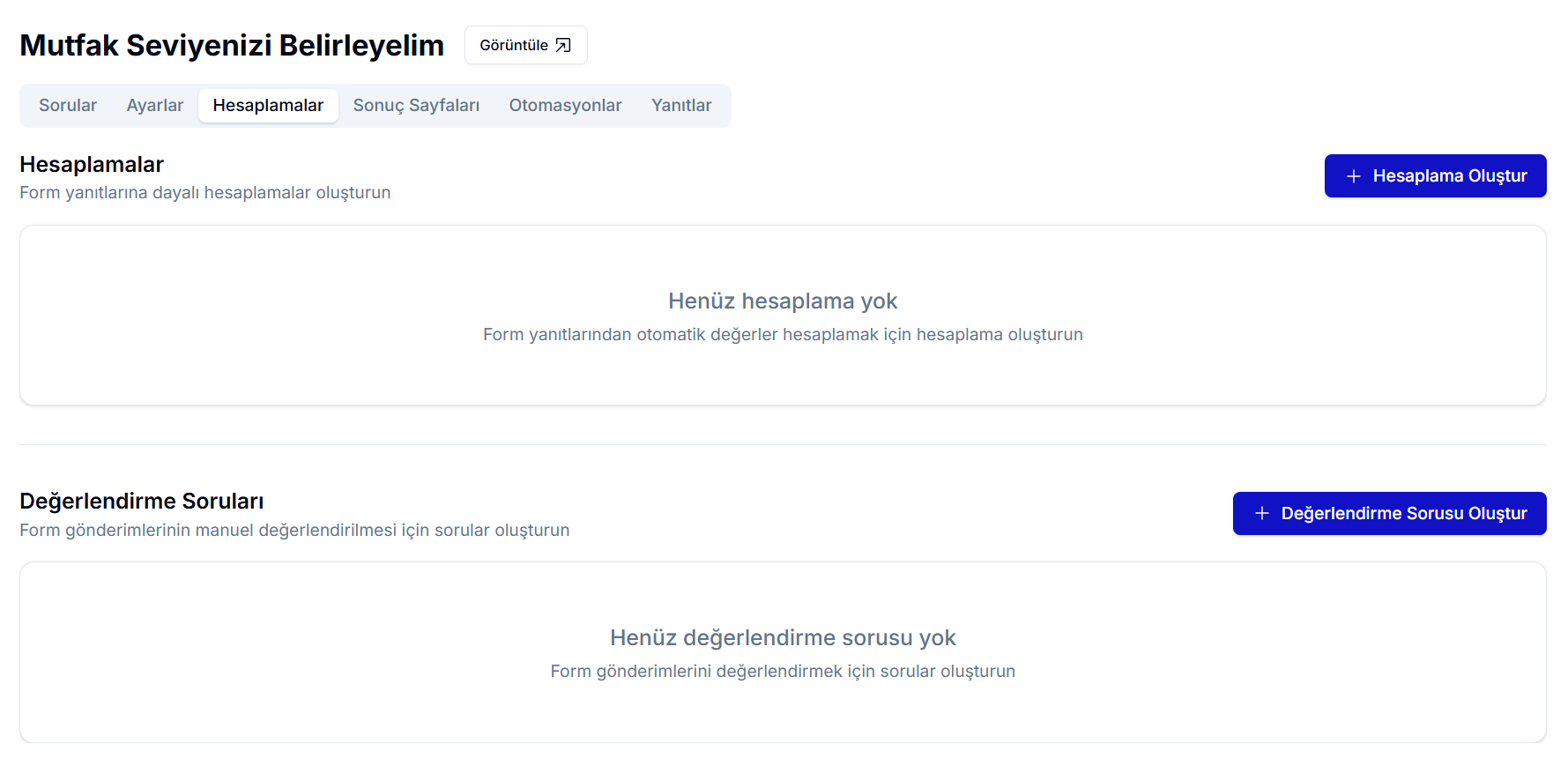
Task: Click the "Henüz hesaplama yok" empty-state message
Action: (783, 301)
